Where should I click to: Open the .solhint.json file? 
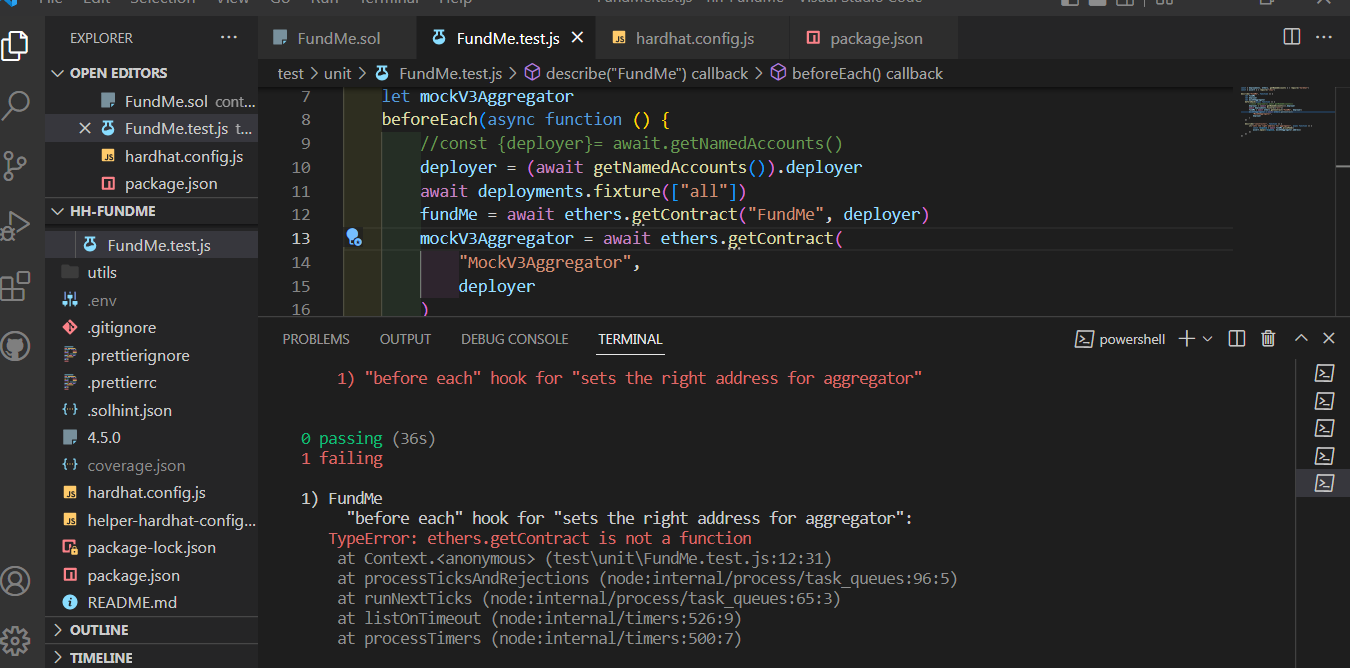[x=151, y=410]
